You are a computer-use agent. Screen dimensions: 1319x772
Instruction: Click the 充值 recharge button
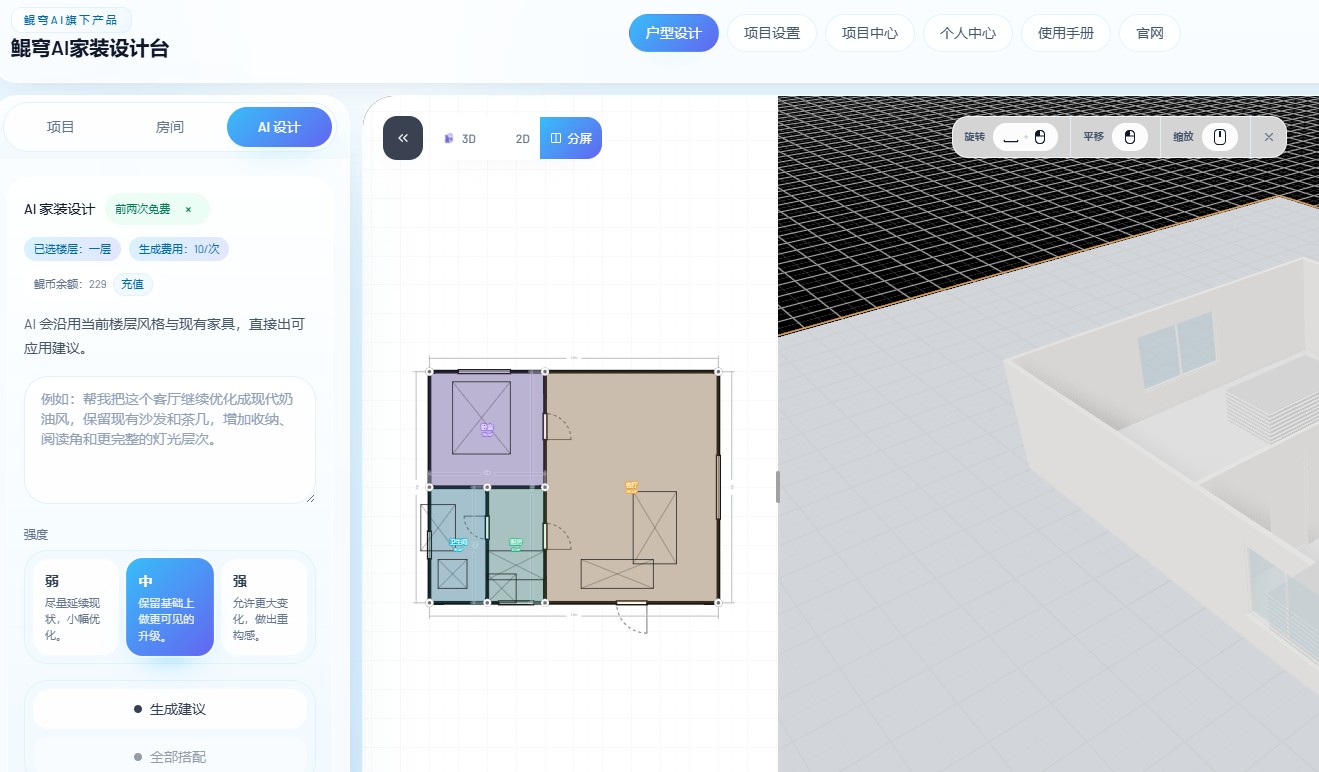tap(132, 284)
